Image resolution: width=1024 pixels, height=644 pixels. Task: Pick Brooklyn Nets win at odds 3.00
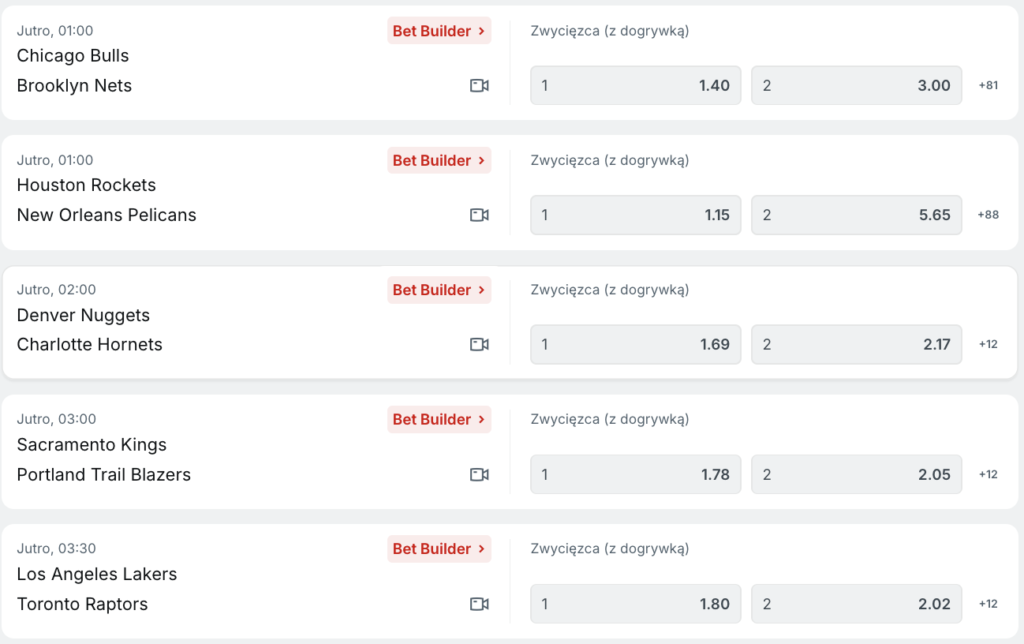click(x=856, y=86)
